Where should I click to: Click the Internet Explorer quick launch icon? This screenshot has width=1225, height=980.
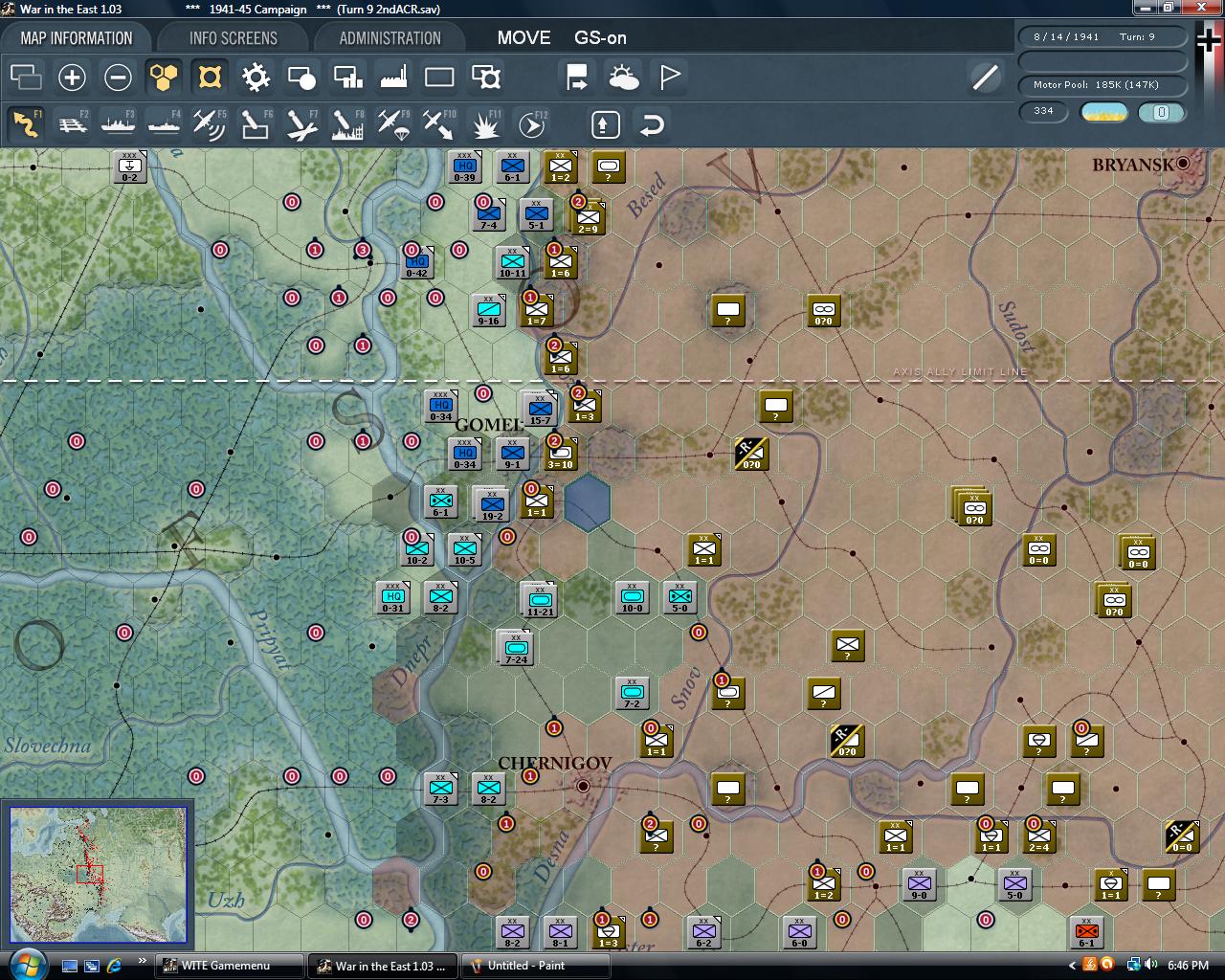[x=114, y=966]
